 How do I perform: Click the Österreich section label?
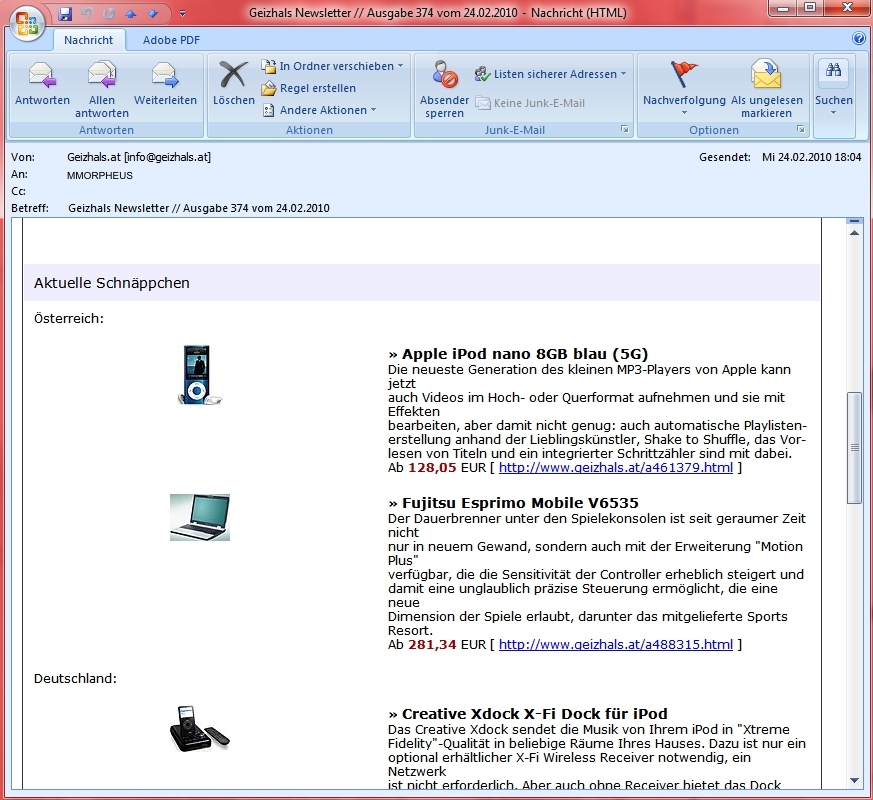click(69, 318)
